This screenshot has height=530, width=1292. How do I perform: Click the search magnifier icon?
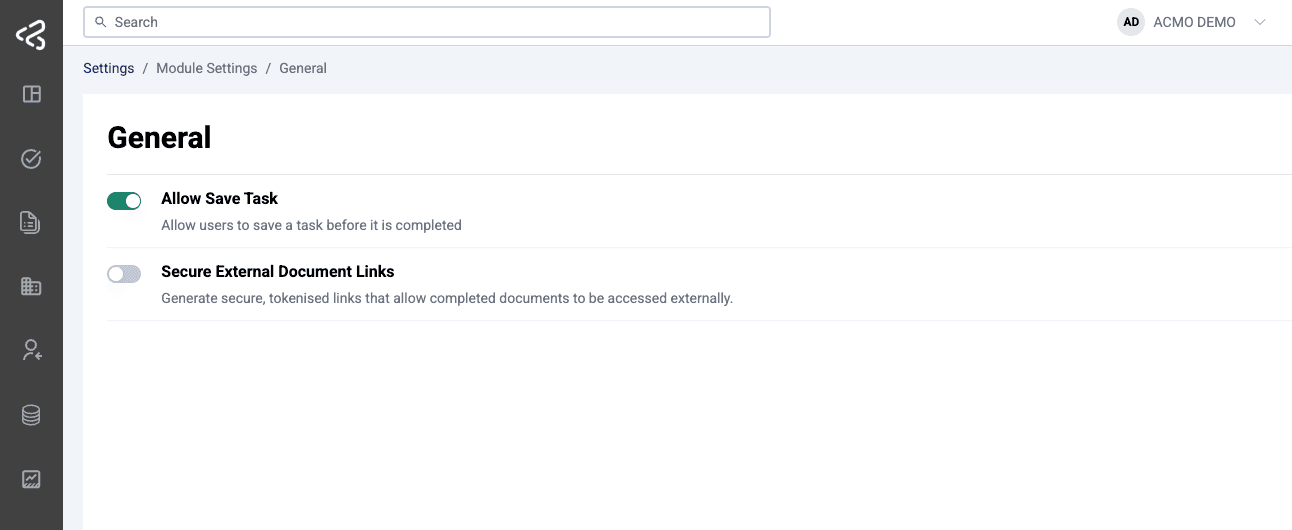pyautogui.click(x=100, y=22)
